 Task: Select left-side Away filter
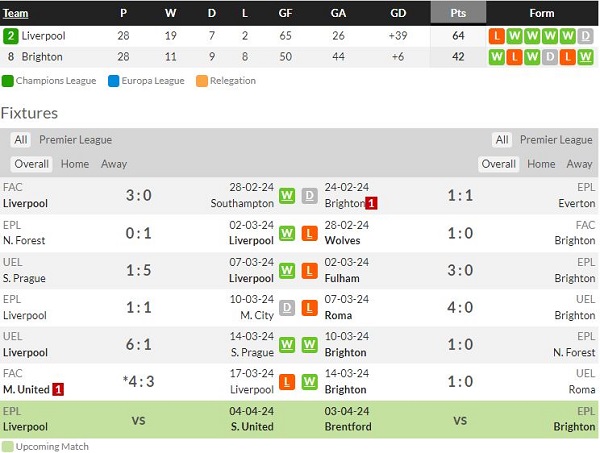click(x=114, y=164)
